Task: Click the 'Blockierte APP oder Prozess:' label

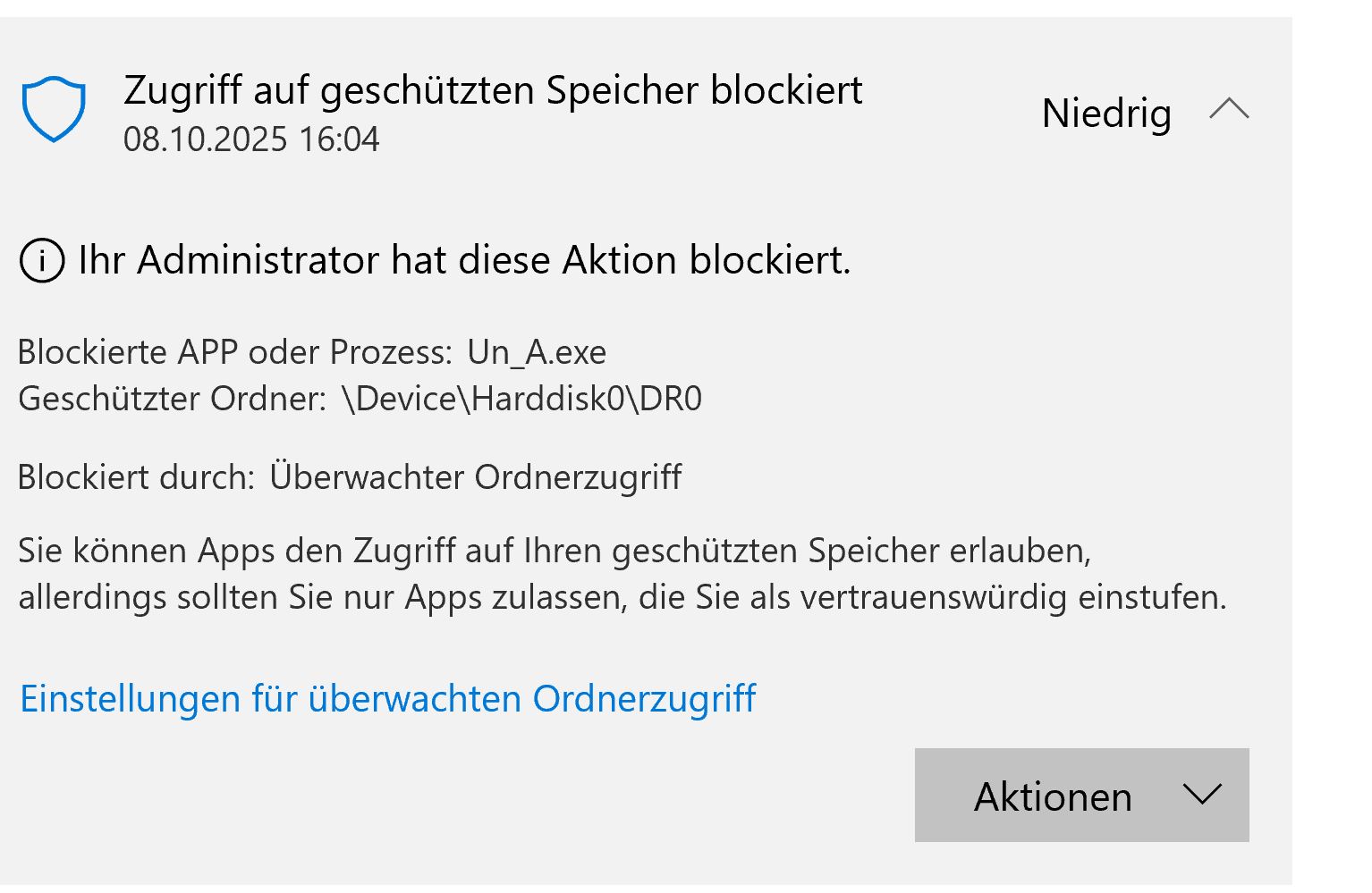Action: tap(235, 352)
